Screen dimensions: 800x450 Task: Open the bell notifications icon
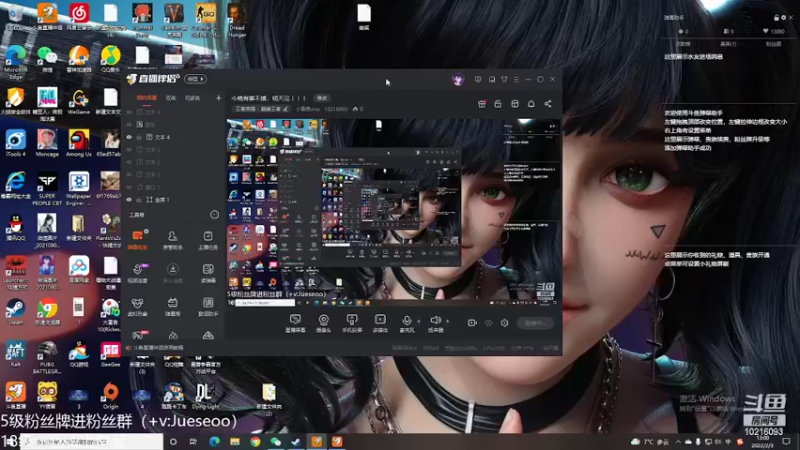click(531, 104)
